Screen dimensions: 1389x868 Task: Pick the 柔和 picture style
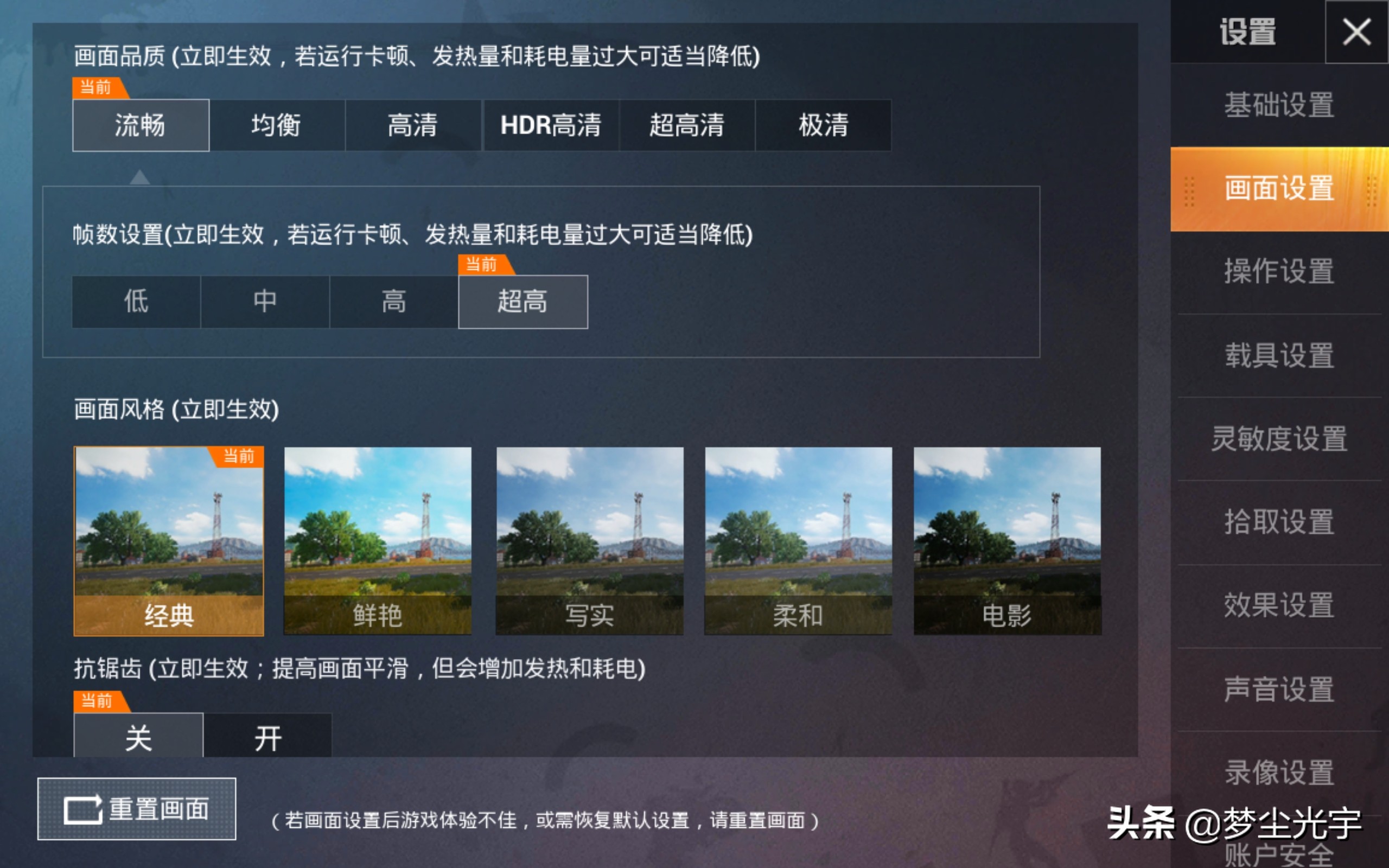click(x=798, y=541)
